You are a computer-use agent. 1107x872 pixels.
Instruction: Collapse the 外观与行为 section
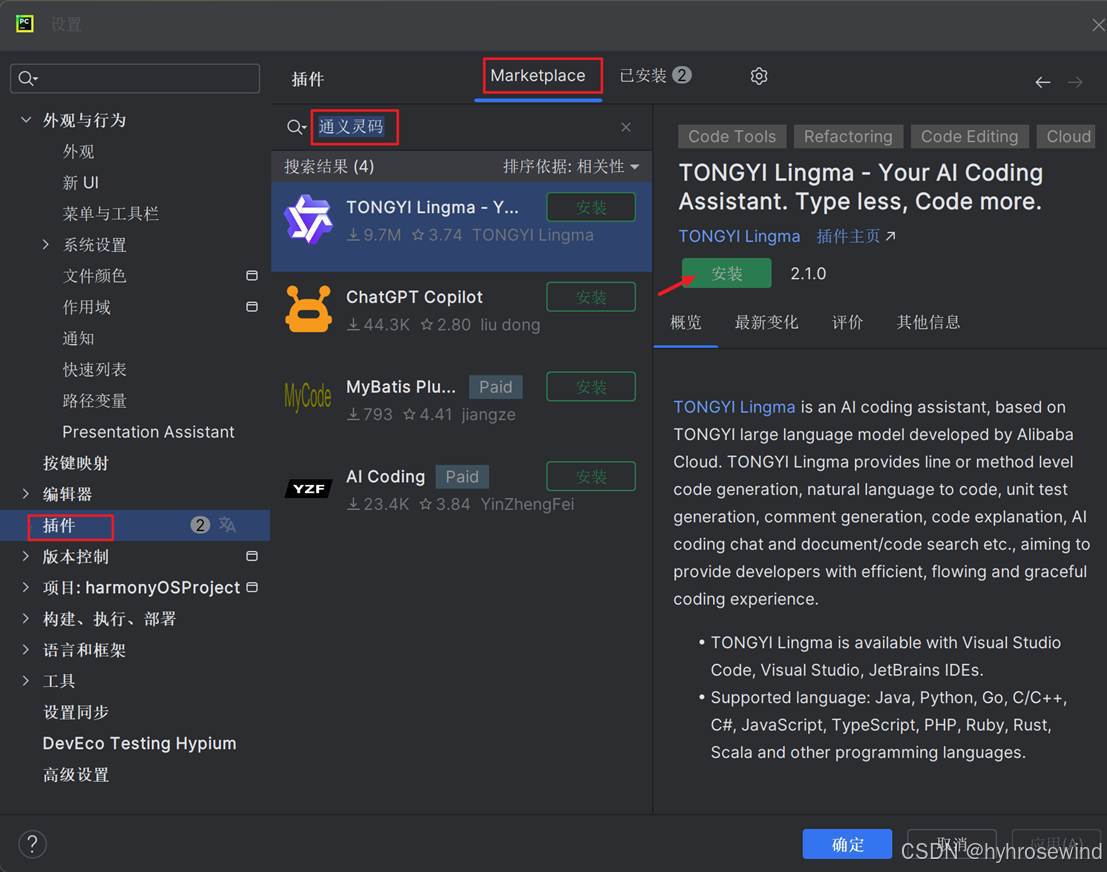25,120
